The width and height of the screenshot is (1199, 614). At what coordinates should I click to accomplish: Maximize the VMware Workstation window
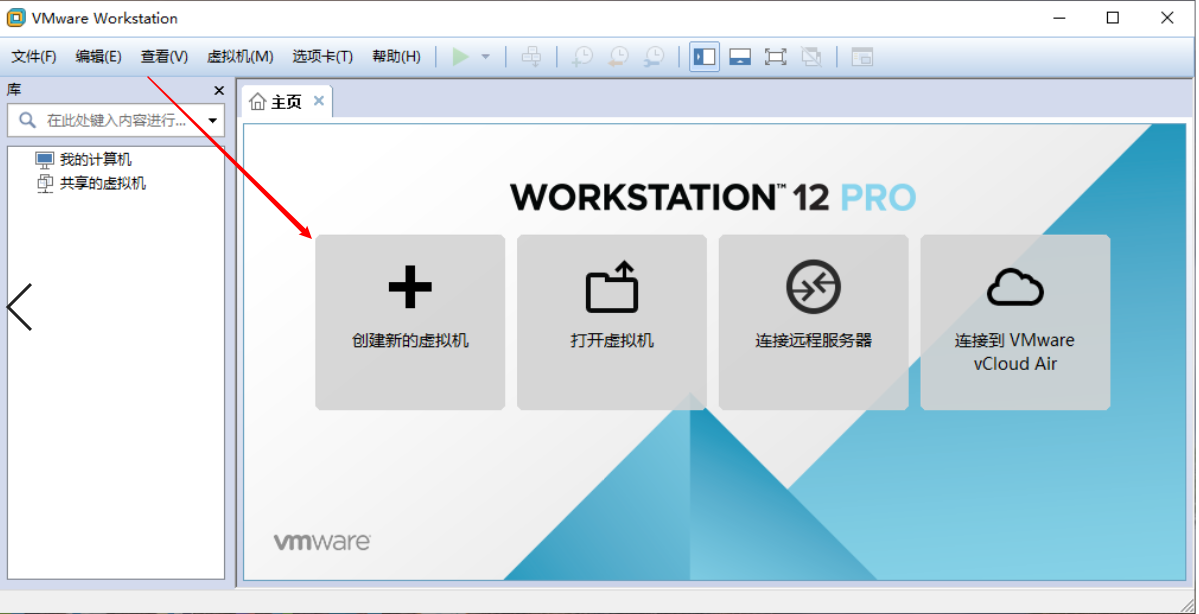1113,18
